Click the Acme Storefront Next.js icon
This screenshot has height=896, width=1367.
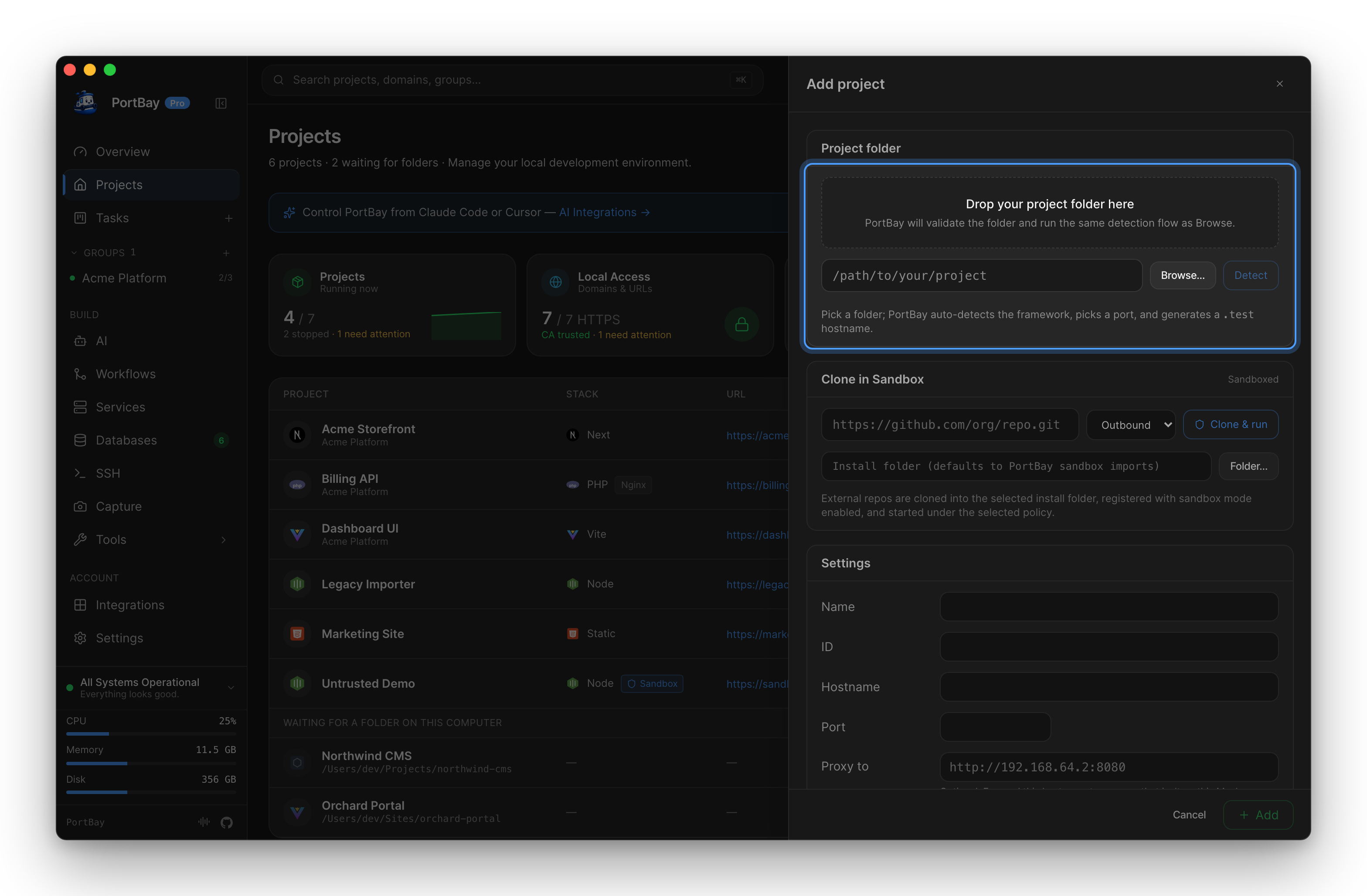[x=298, y=435]
